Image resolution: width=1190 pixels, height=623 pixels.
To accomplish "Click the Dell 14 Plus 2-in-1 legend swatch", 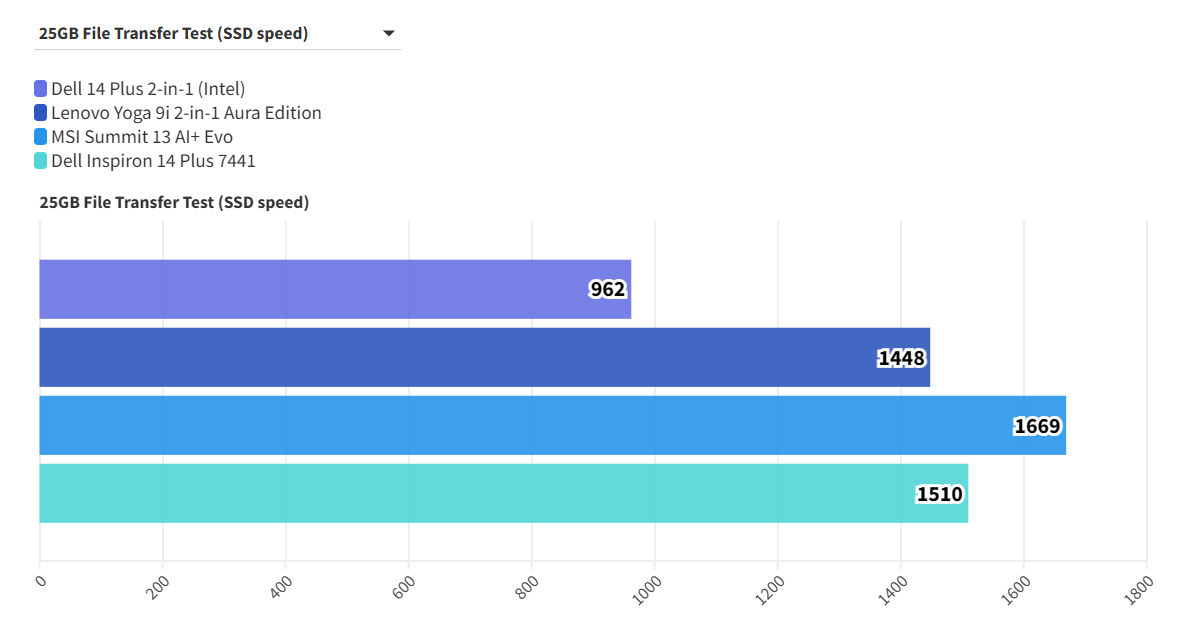I will tap(41, 89).
